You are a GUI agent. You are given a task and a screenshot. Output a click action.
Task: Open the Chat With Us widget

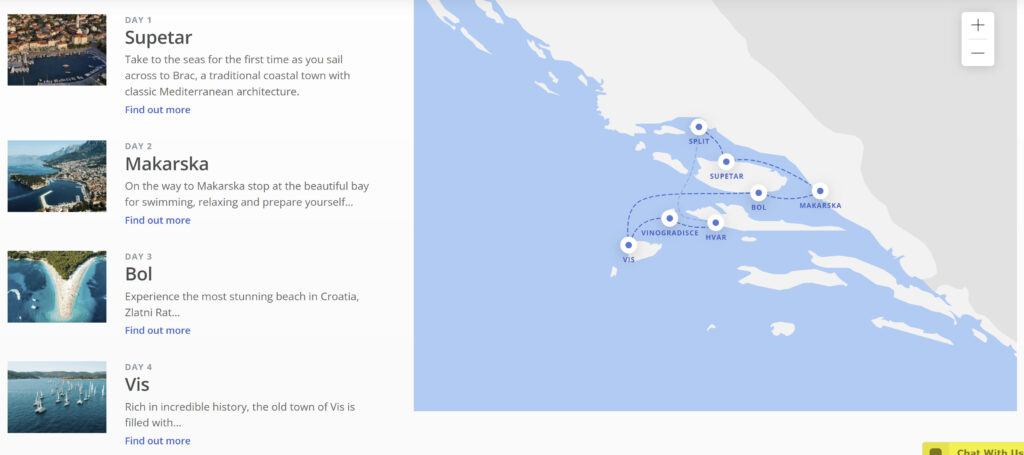(973, 449)
